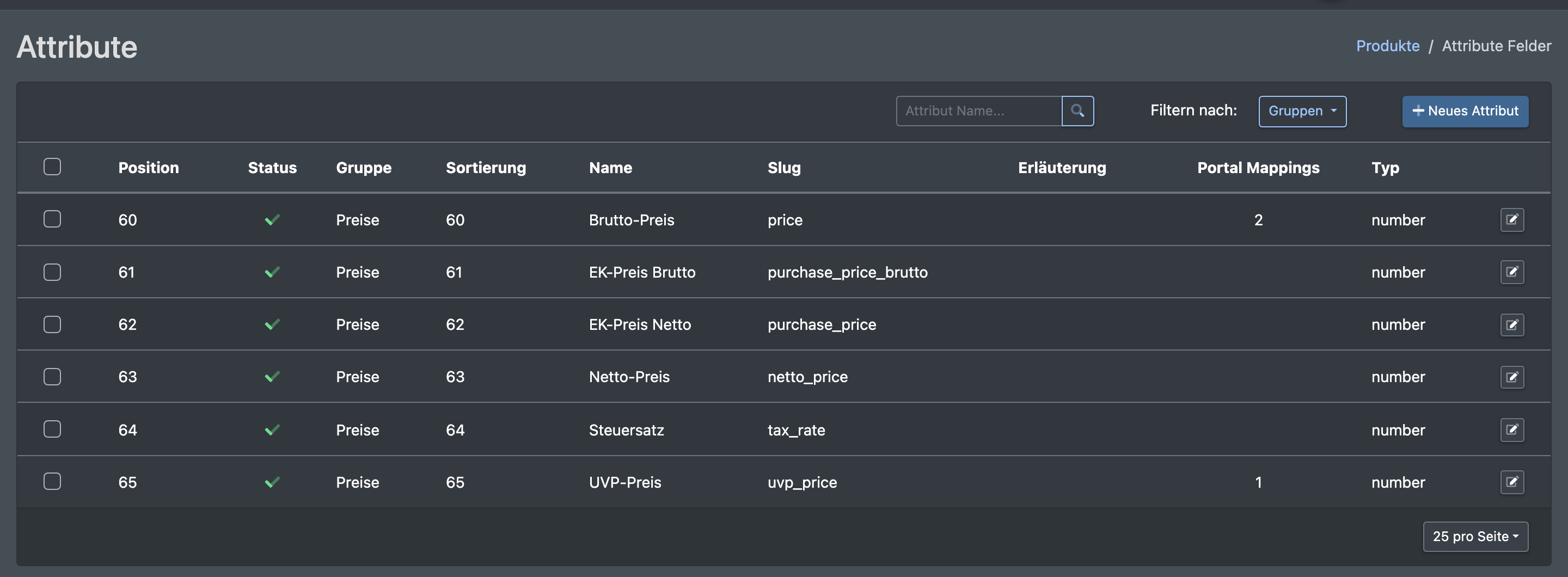Image resolution: width=1568 pixels, height=577 pixels.
Task: Click green status checkmark for Brutto-Preis
Action: pyautogui.click(x=272, y=220)
